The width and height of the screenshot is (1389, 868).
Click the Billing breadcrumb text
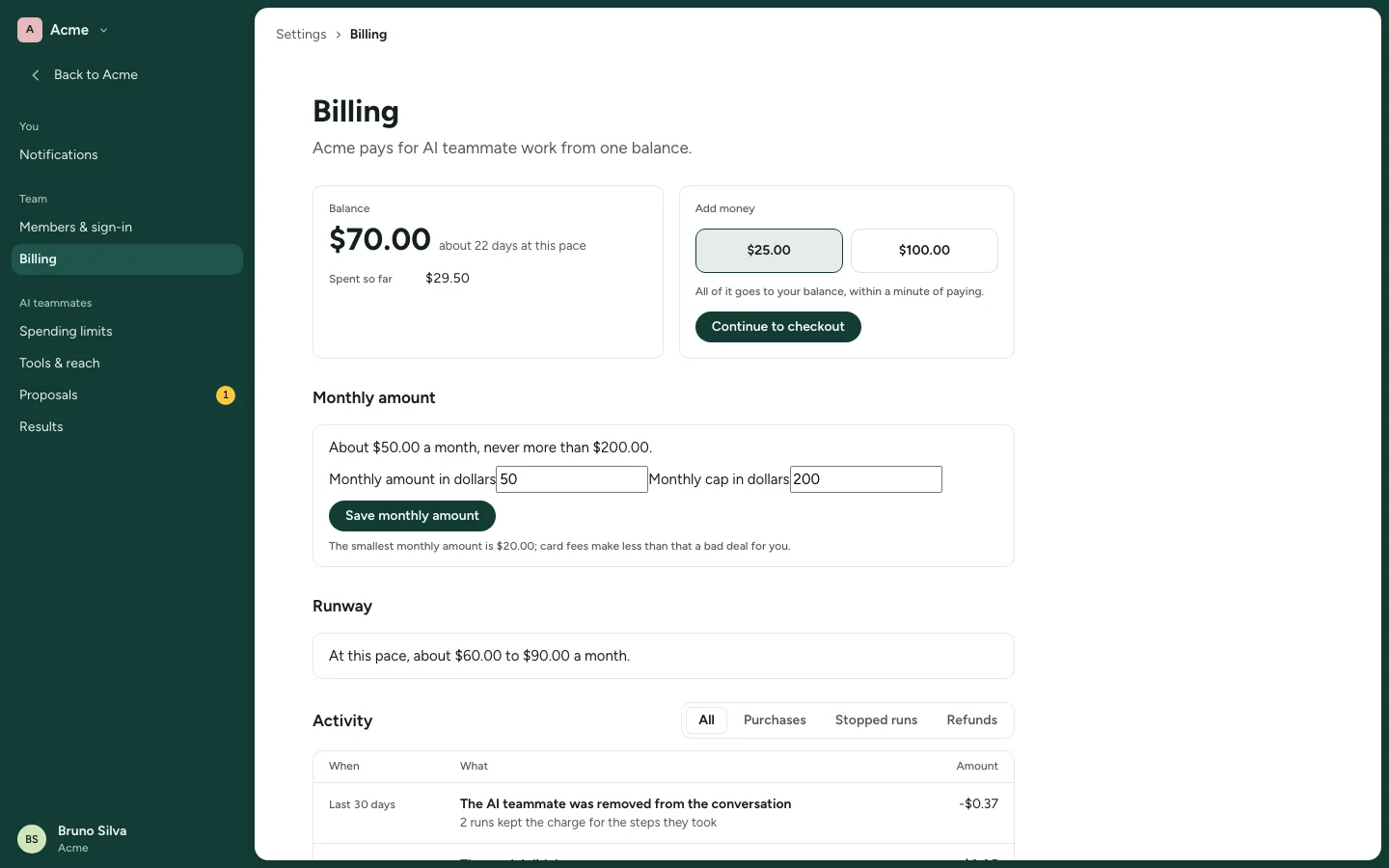coord(368,35)
